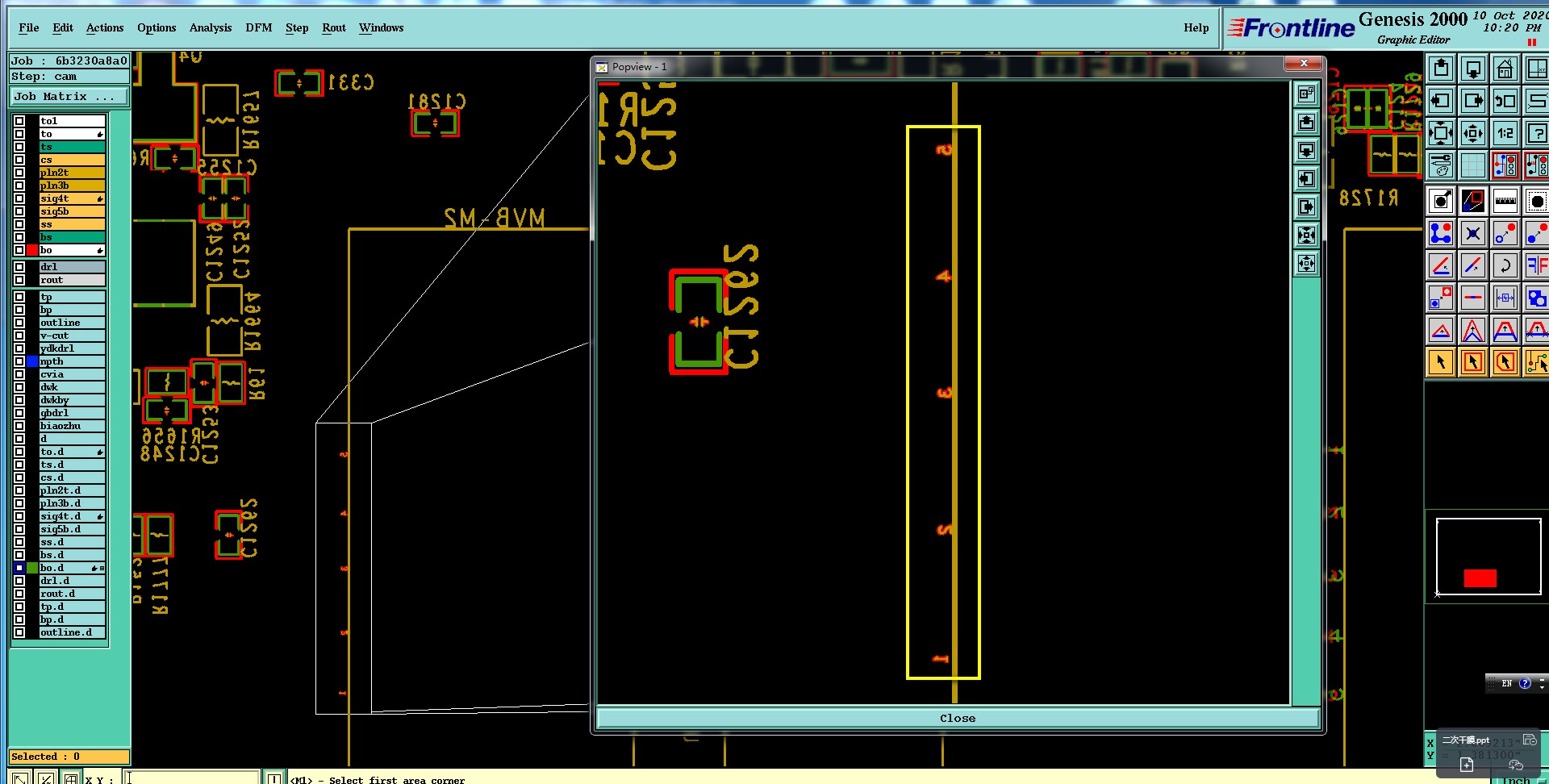
Task: Click the previous view undo-zoom icon
Action: tap(1505, 101)
